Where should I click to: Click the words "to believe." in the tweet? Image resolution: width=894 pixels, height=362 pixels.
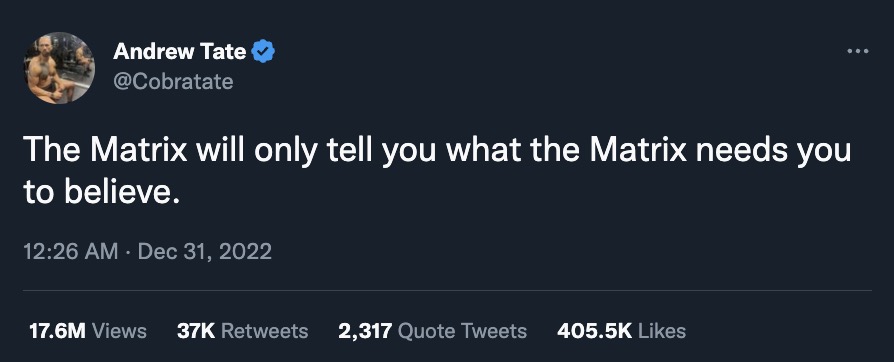point(102,193)
